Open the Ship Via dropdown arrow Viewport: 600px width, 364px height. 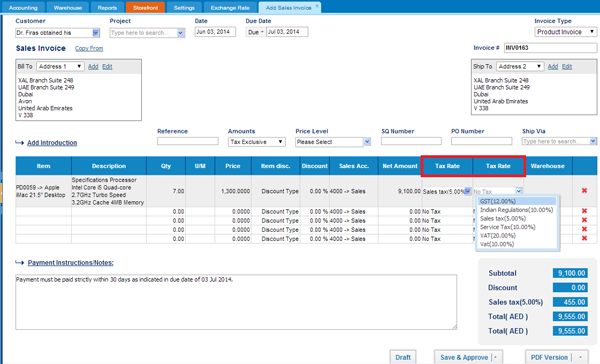(593, 142)
